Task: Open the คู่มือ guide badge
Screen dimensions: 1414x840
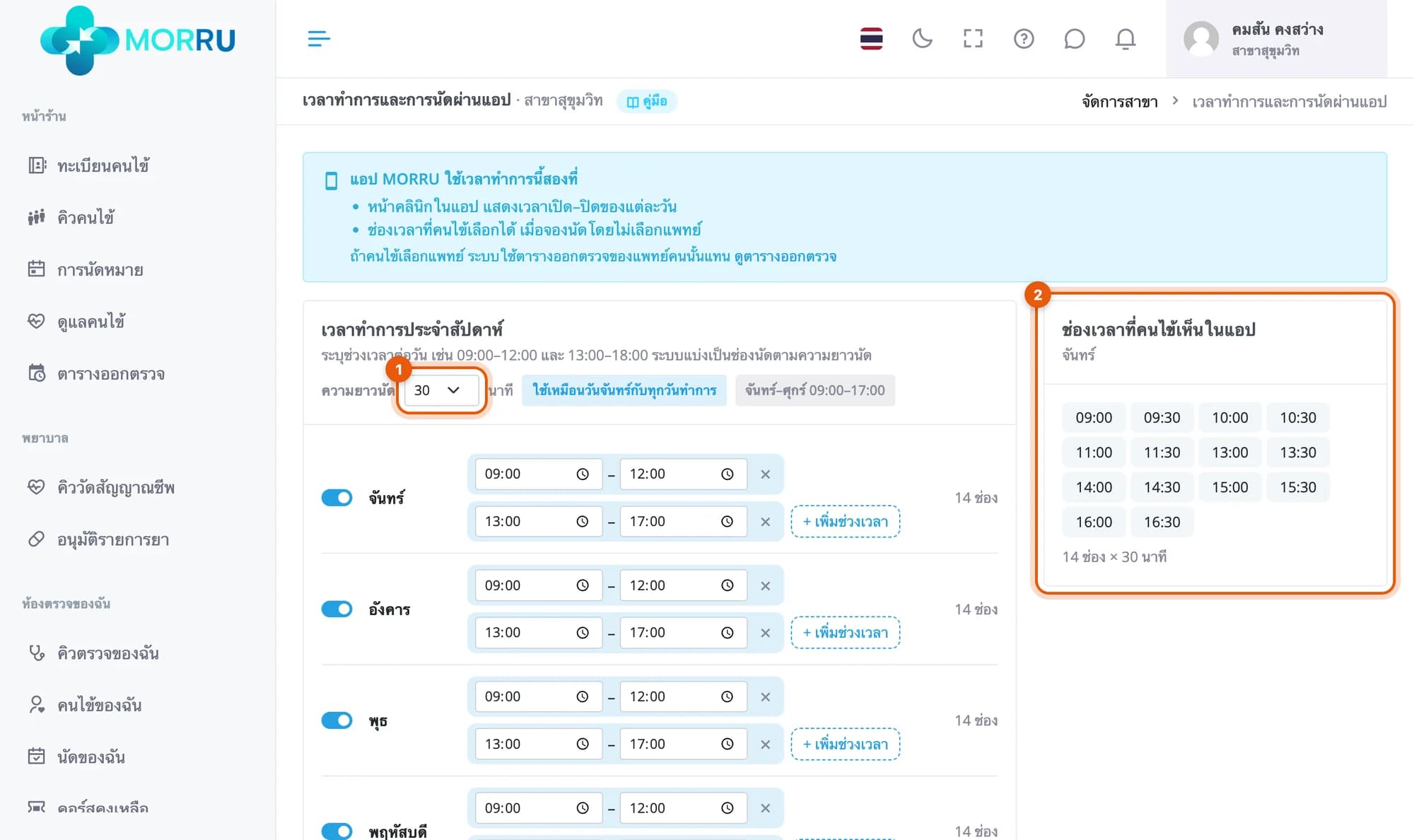Action: coord(647,101)
